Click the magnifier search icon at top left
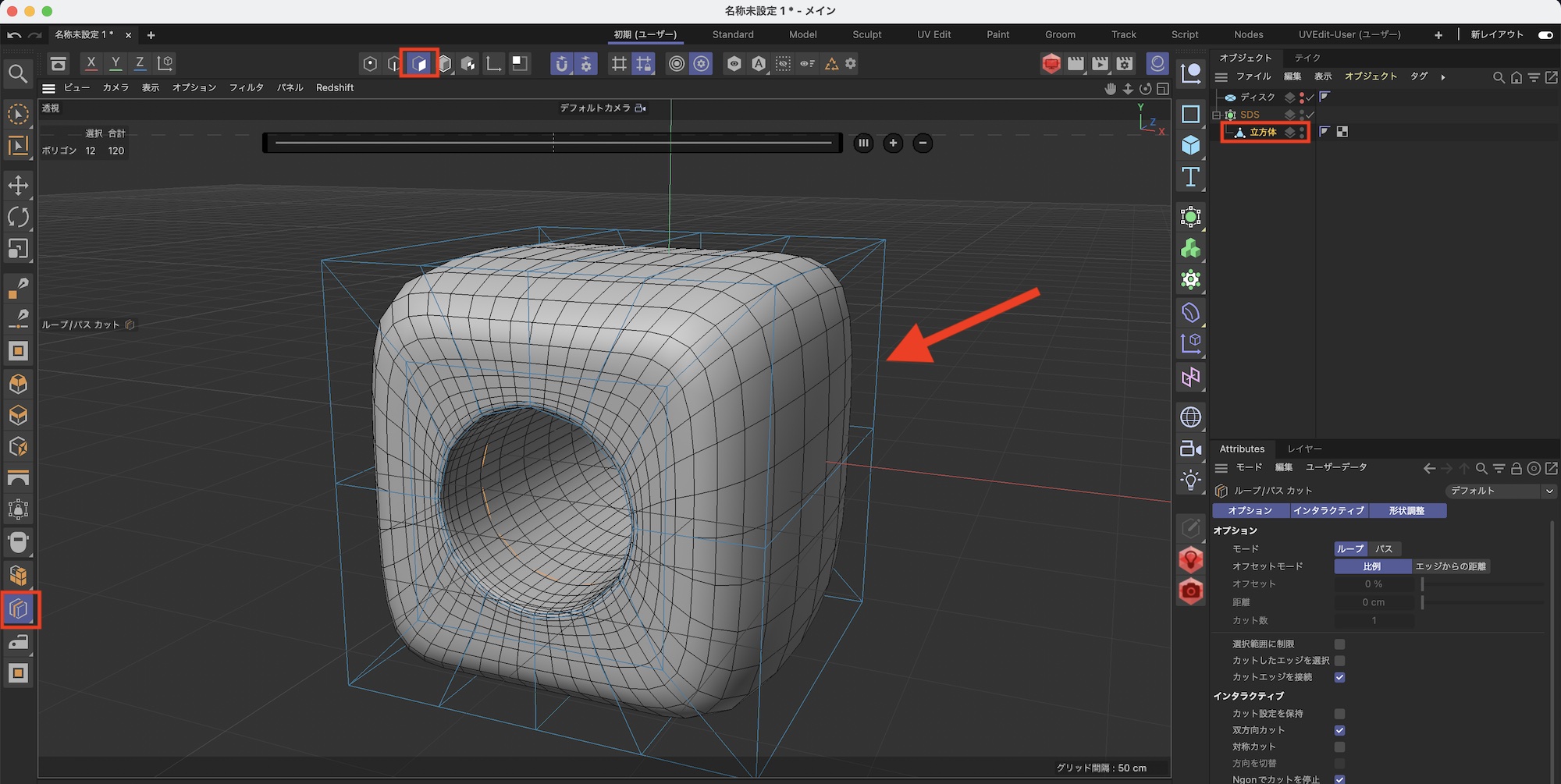 (18, 74)
